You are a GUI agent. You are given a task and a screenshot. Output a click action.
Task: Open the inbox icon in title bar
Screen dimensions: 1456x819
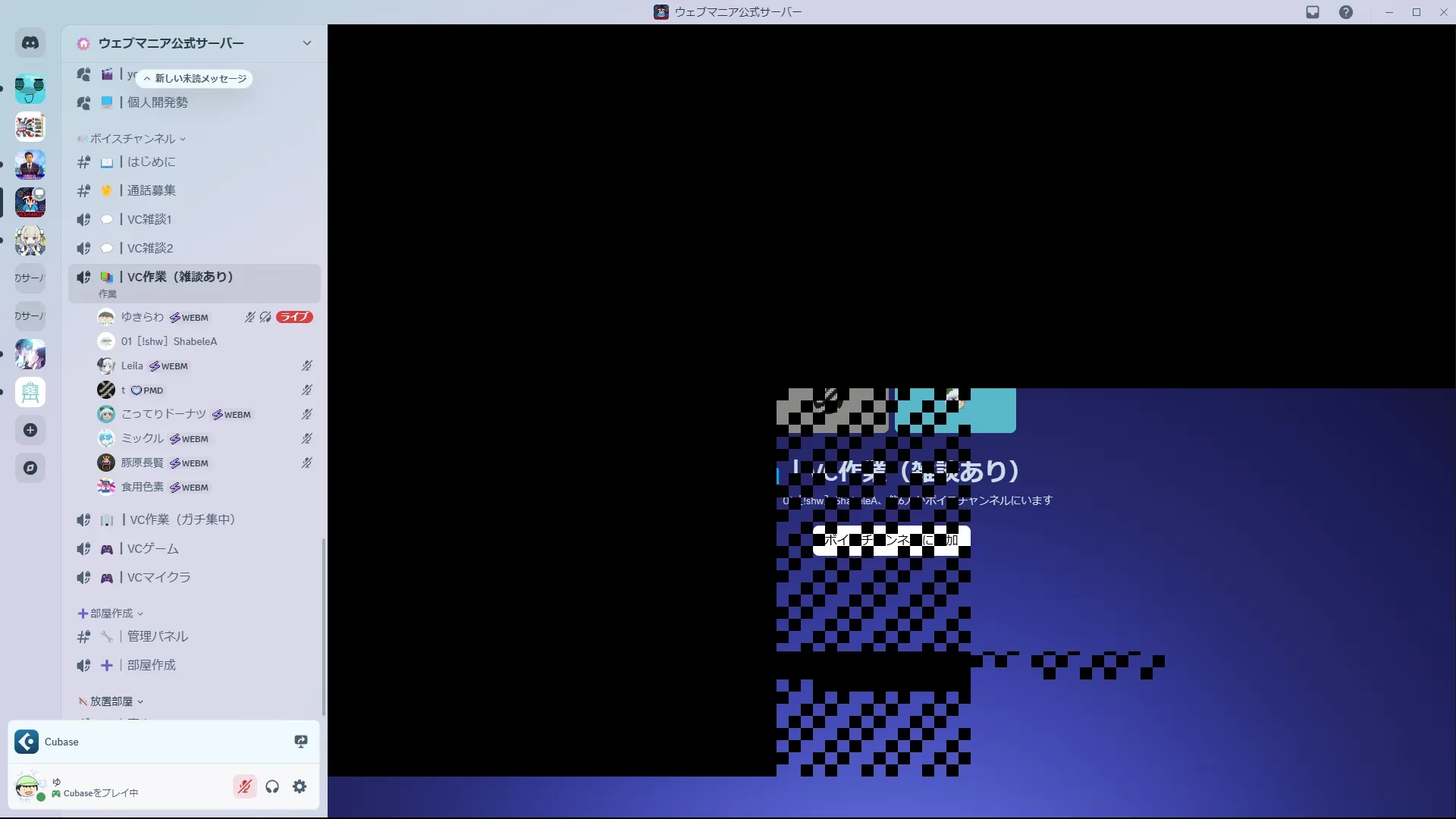(1313, 12)
